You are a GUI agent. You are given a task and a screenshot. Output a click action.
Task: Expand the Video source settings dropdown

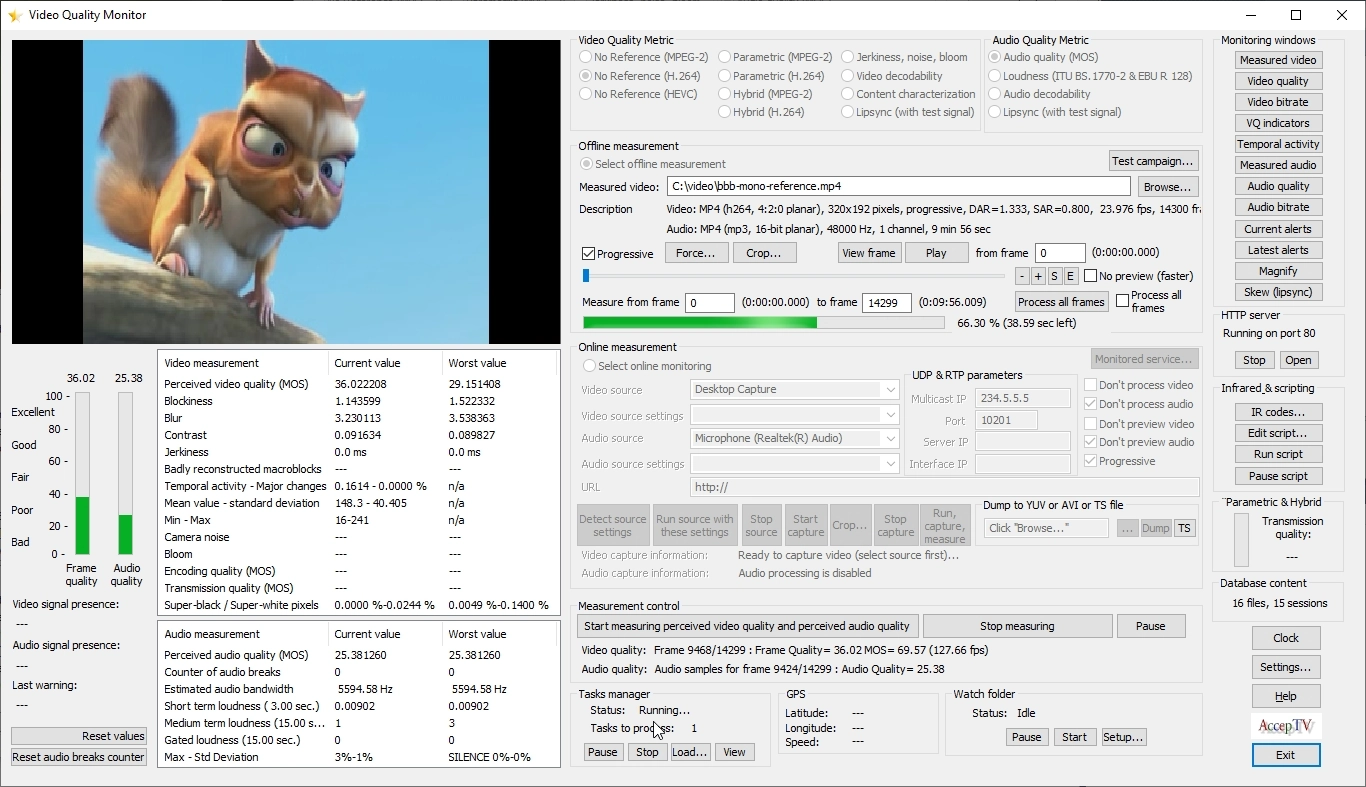(x=795, y=414)
